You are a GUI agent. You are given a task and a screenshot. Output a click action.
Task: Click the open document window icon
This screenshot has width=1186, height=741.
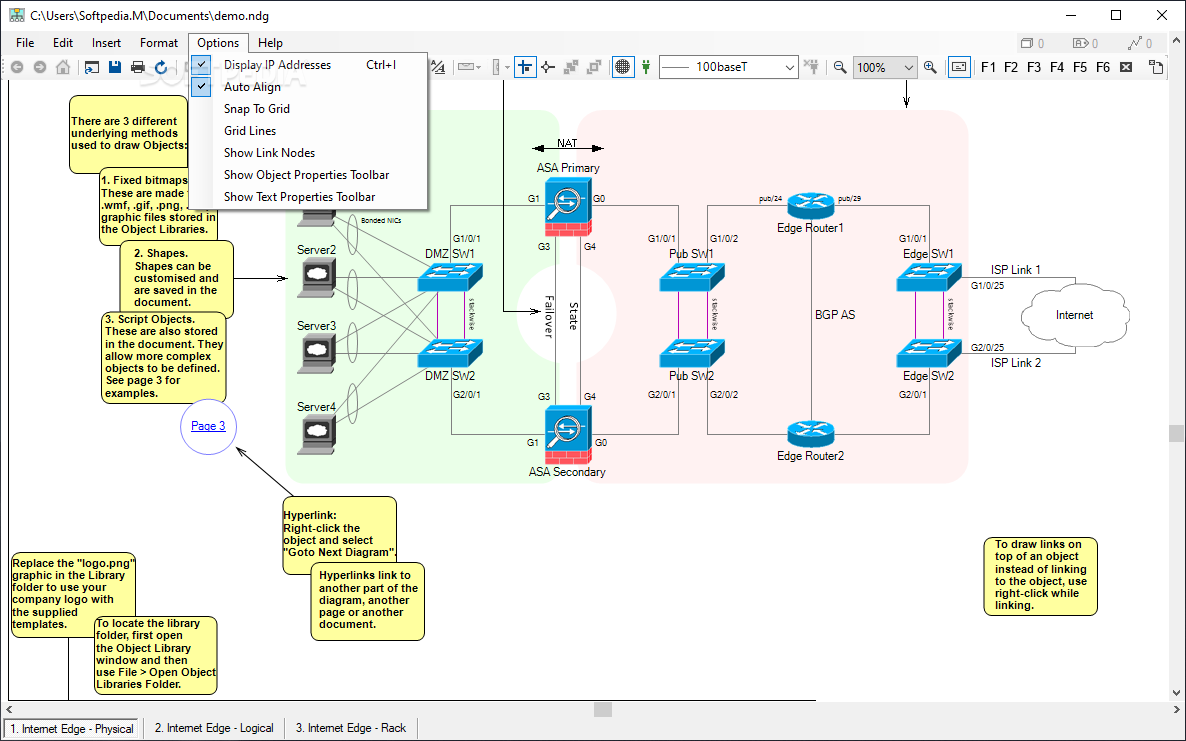coord(92,67)
